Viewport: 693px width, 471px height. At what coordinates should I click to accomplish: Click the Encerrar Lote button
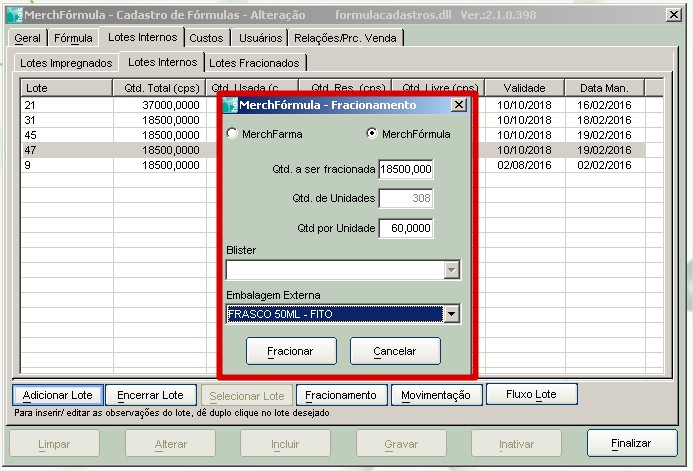point(151,395)
